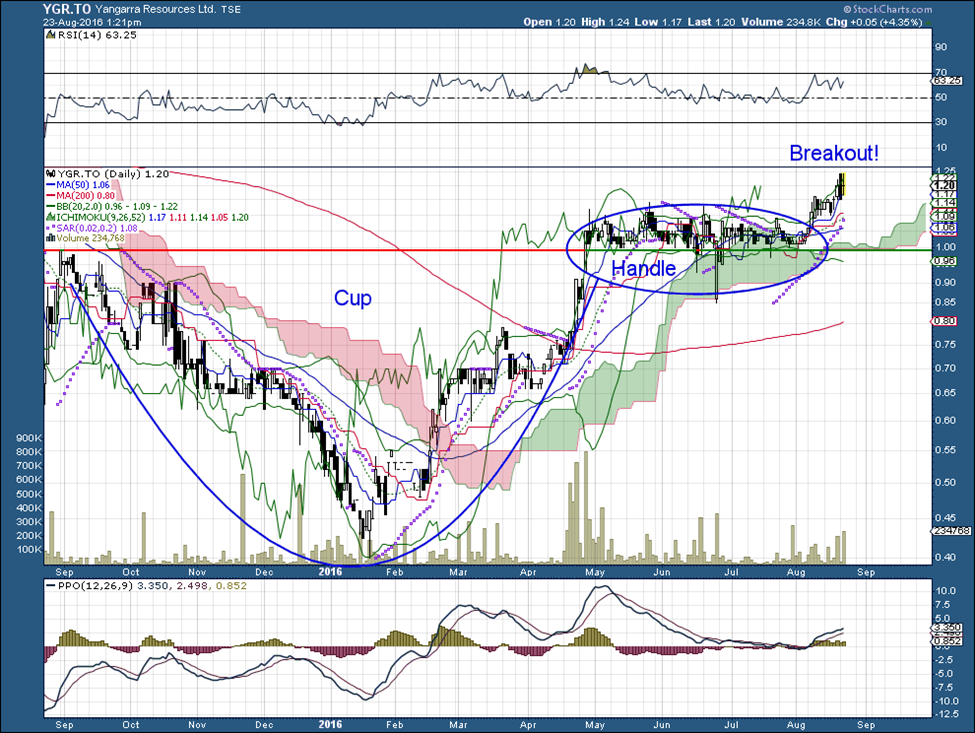Click the Chg +0.05 (+4.35%) header value

pos(874,22)
